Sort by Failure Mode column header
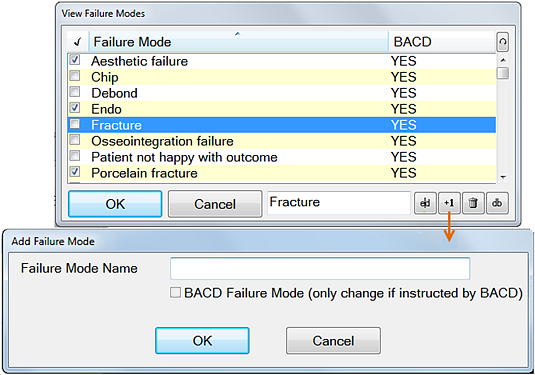This screenshot has width=535, height=375. pyautogui.click(x=238, y=42)
